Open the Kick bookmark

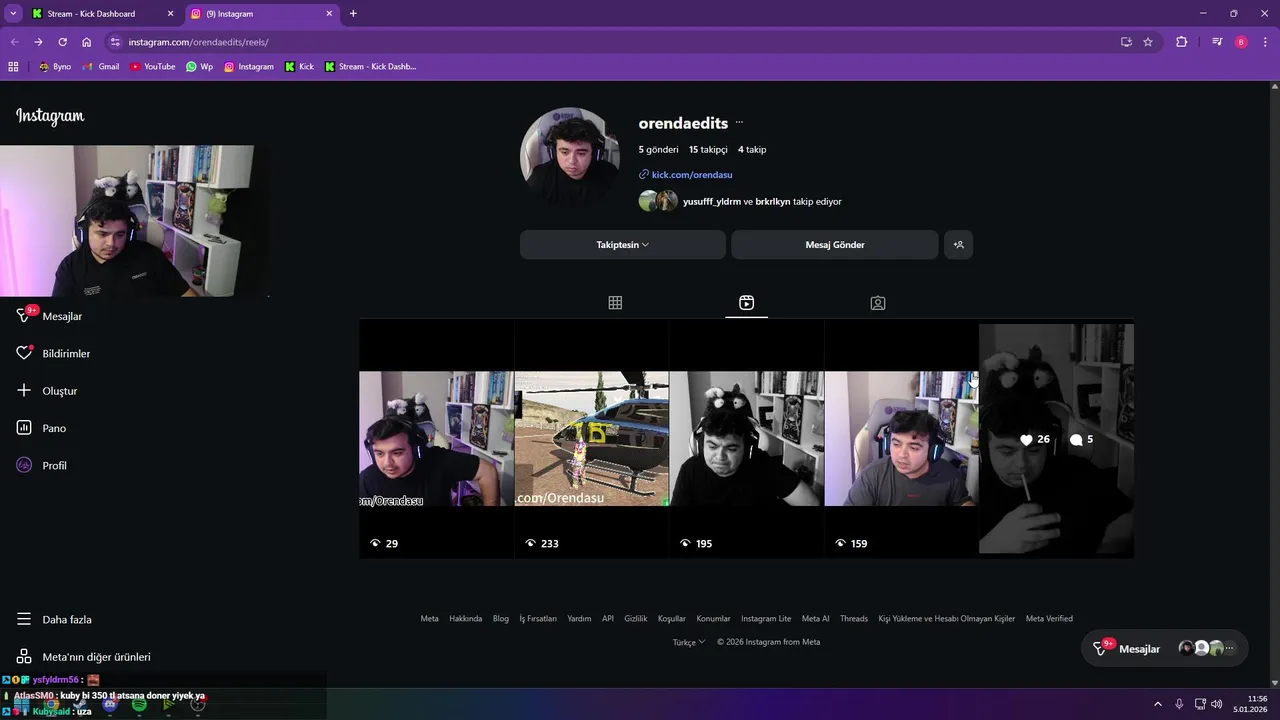(299, 67)
